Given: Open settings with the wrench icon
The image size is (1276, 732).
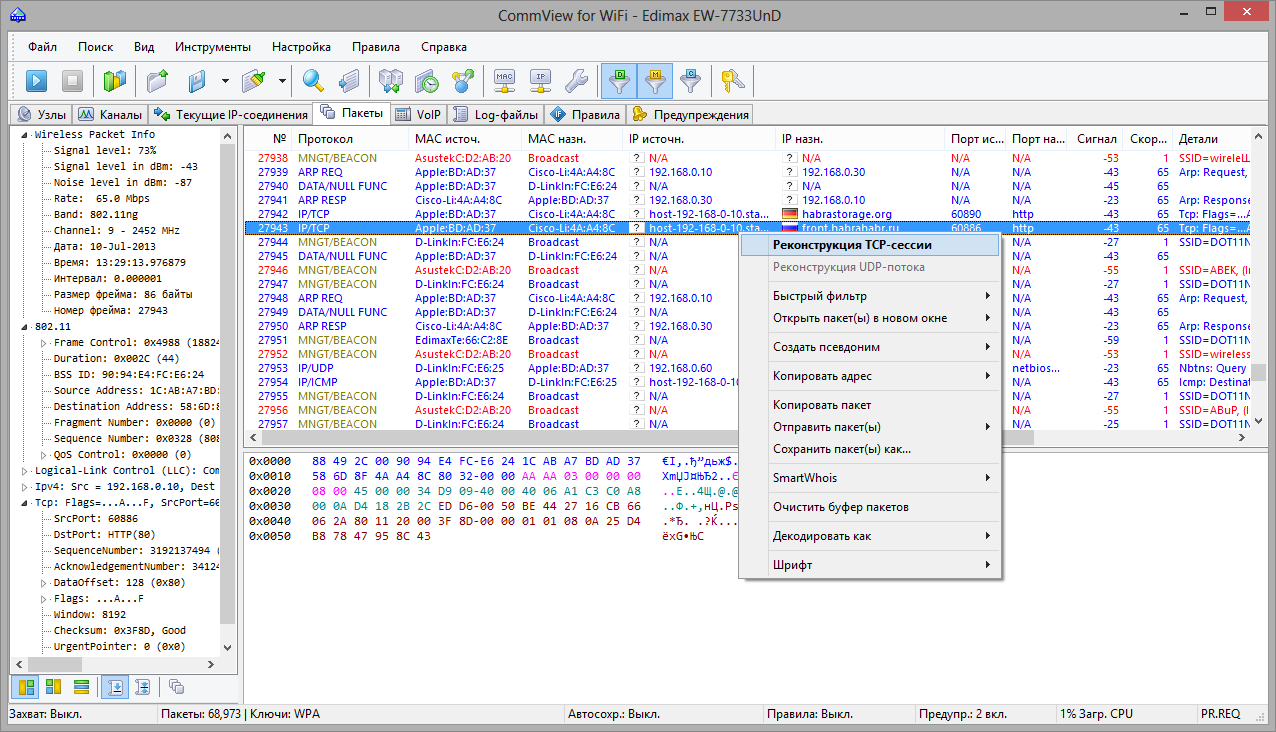Looking at the screenshot, I should [x=577, y=81].
